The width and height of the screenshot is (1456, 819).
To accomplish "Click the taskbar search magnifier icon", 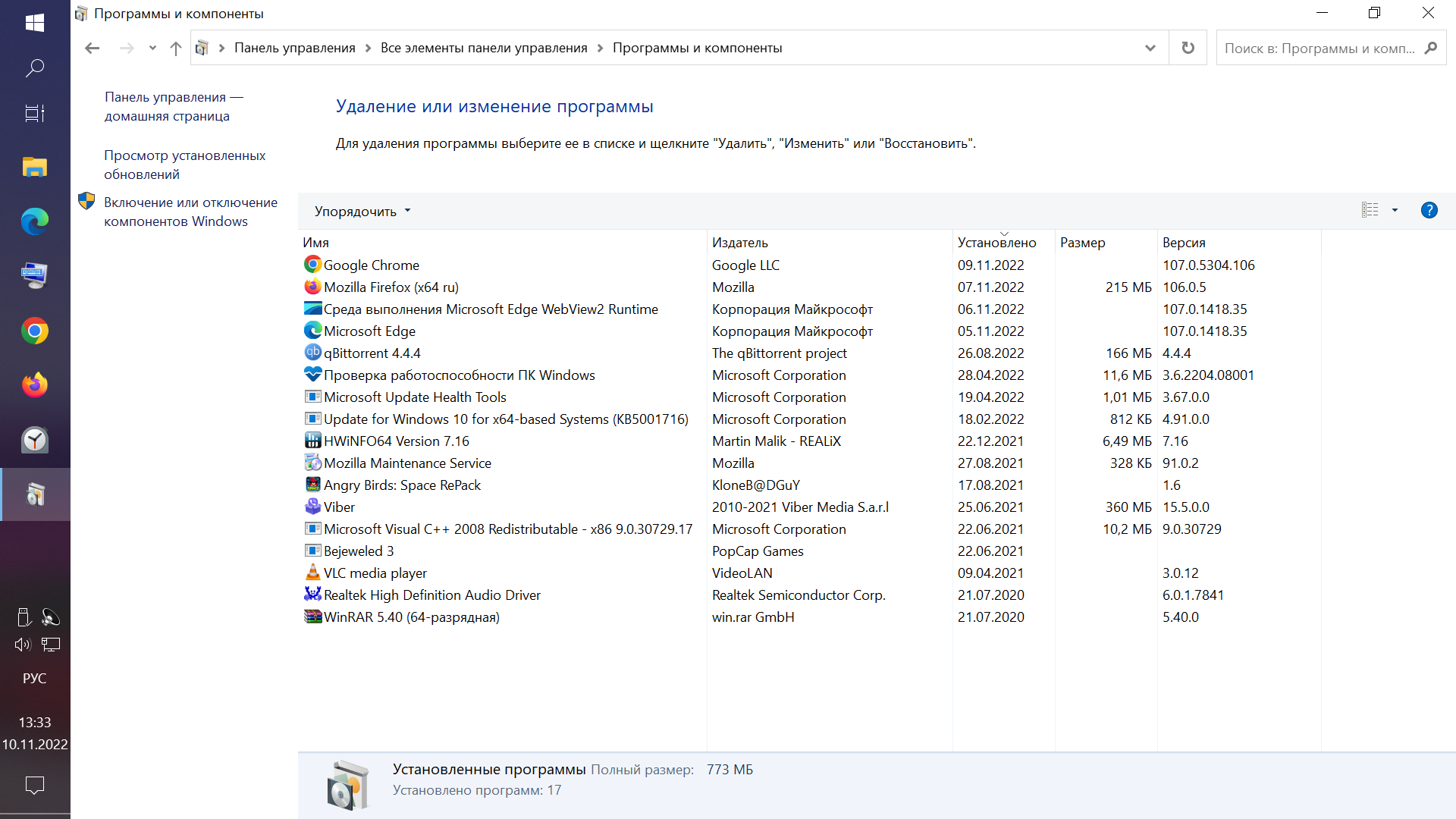I will coord(35,68).
